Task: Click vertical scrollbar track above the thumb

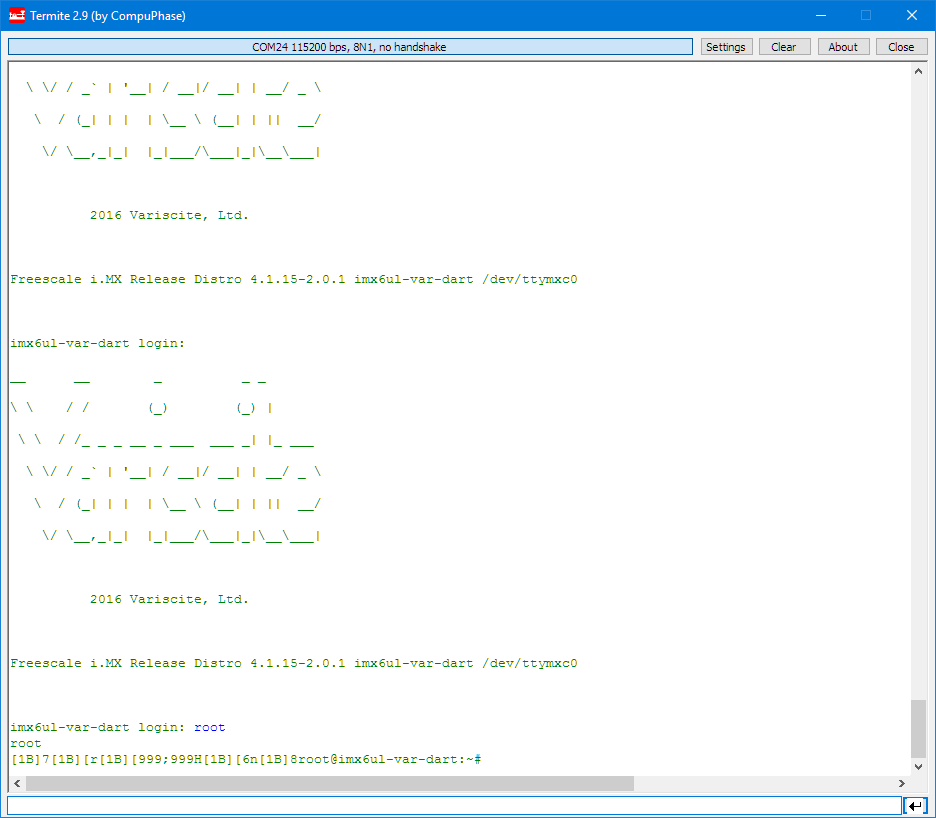Action: 918,400
